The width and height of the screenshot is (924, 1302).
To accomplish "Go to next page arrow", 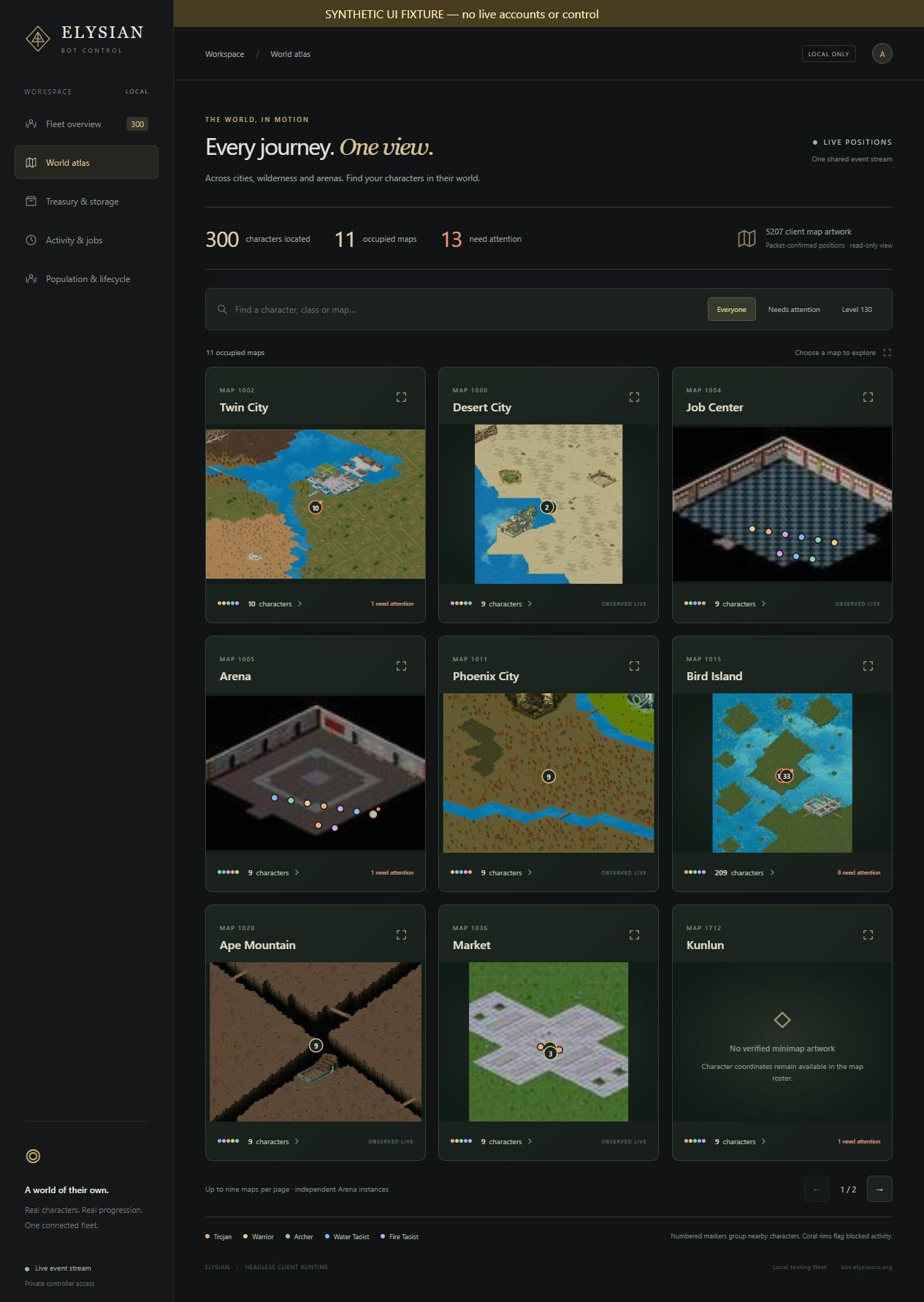I will point(879,1189).
